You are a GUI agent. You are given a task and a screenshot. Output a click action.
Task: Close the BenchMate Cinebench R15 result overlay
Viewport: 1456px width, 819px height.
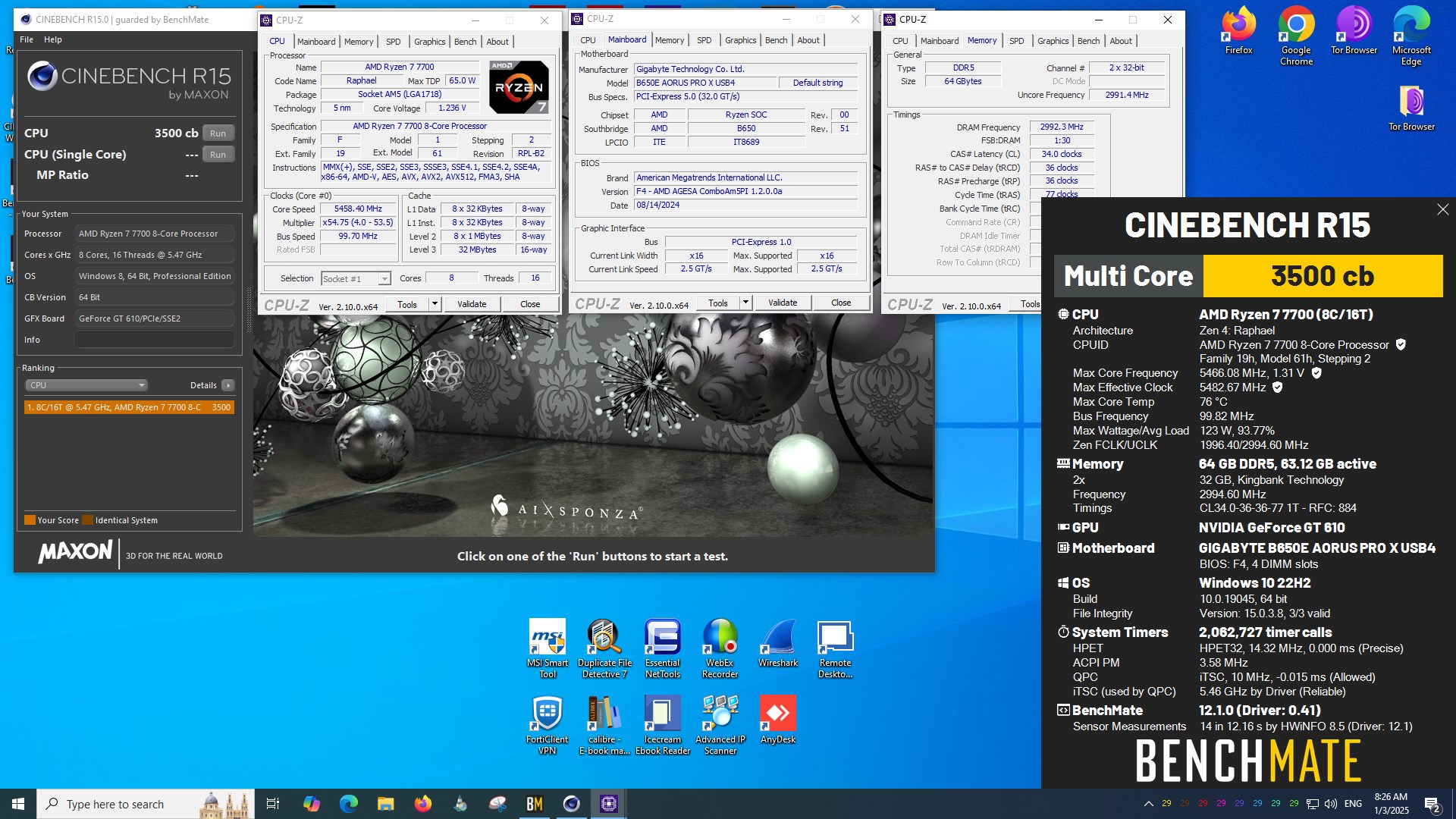point(1442,209)
